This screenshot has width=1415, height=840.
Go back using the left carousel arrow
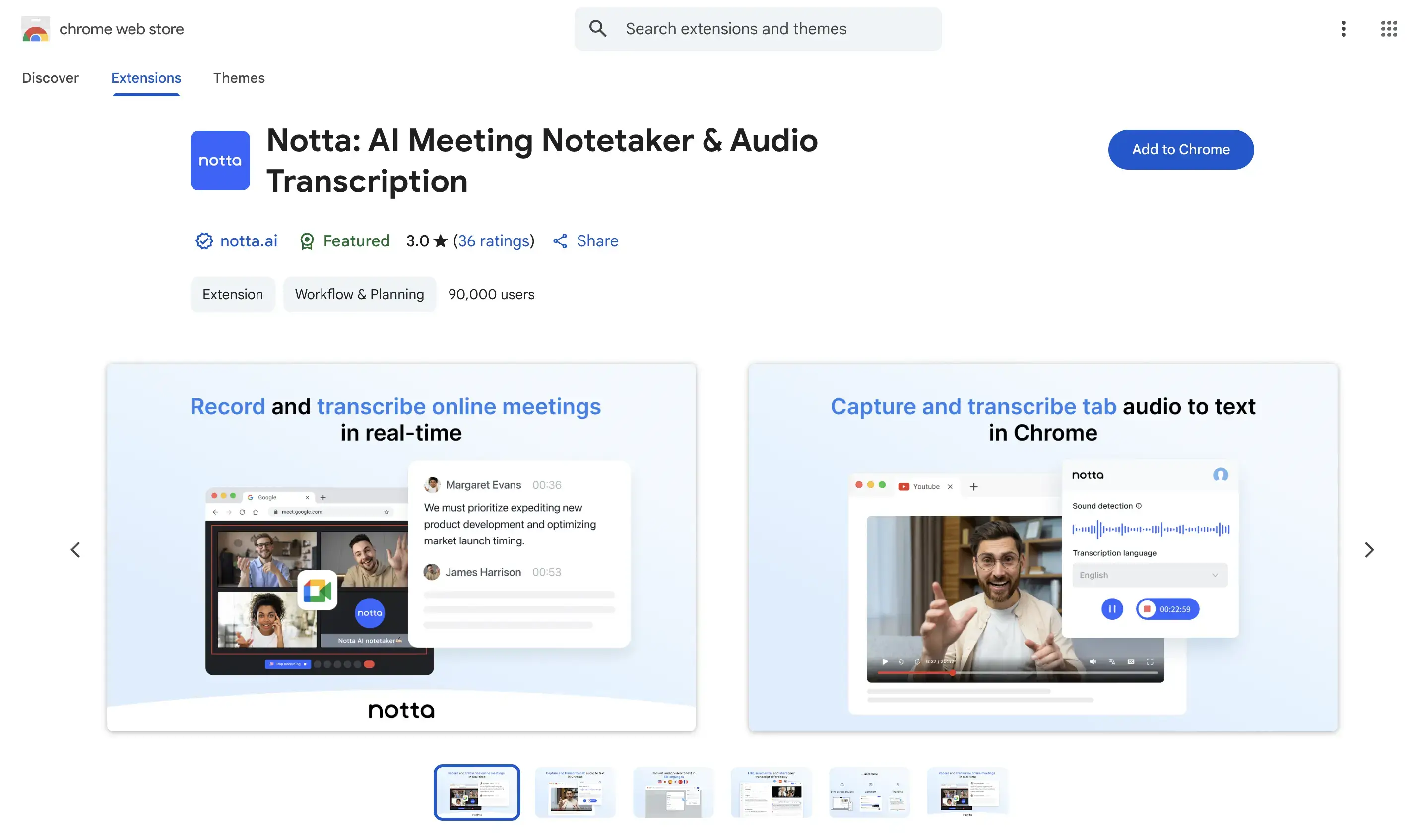tap(75, 549)
